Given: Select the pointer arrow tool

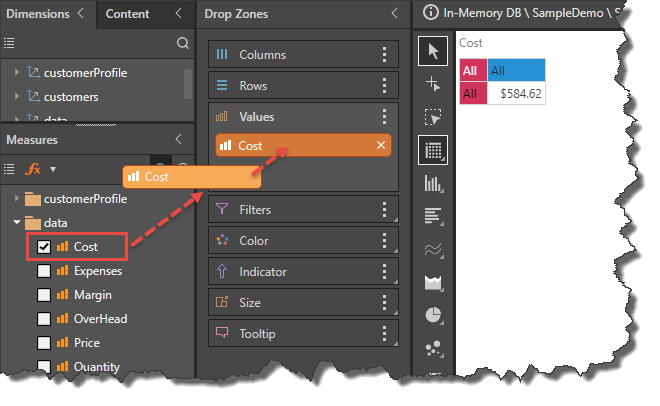Looking at the screenshot, I should [x=433, y=50].
